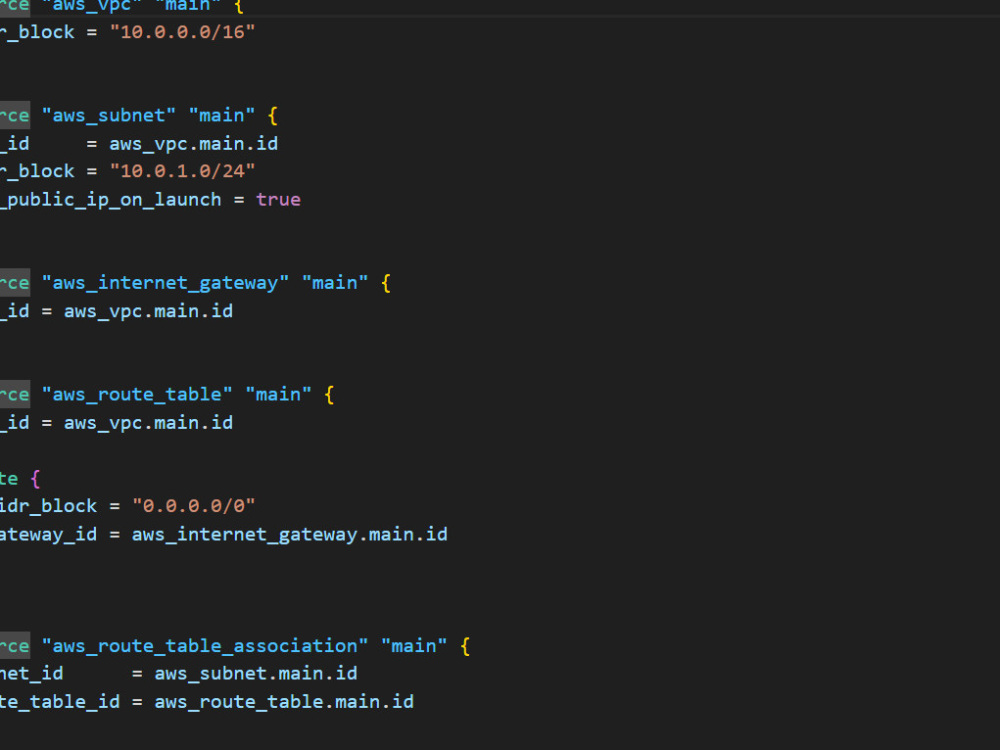
Task: Click aws_vpc.main.id in internet gateway block
Action: 149,311
